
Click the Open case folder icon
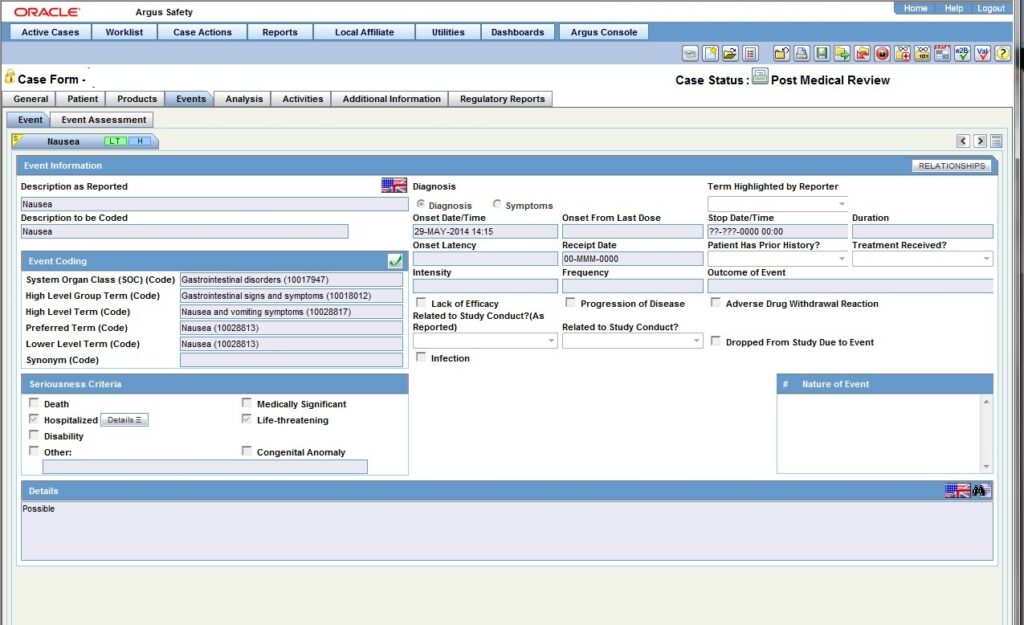click(730, 53)
